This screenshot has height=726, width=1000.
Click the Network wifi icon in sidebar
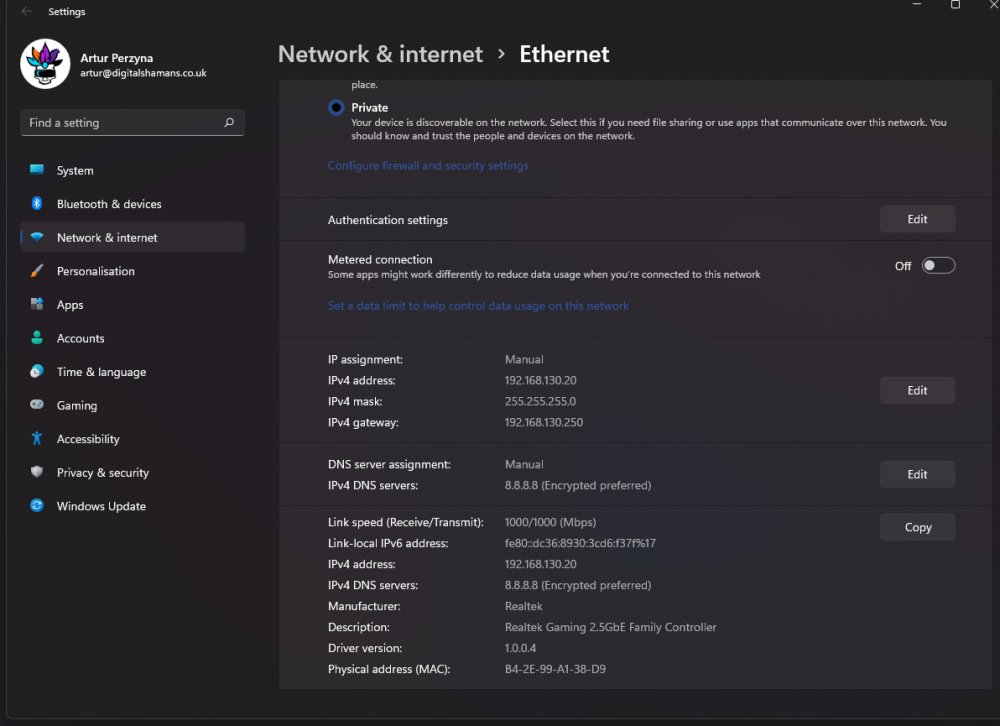(37, 237)
